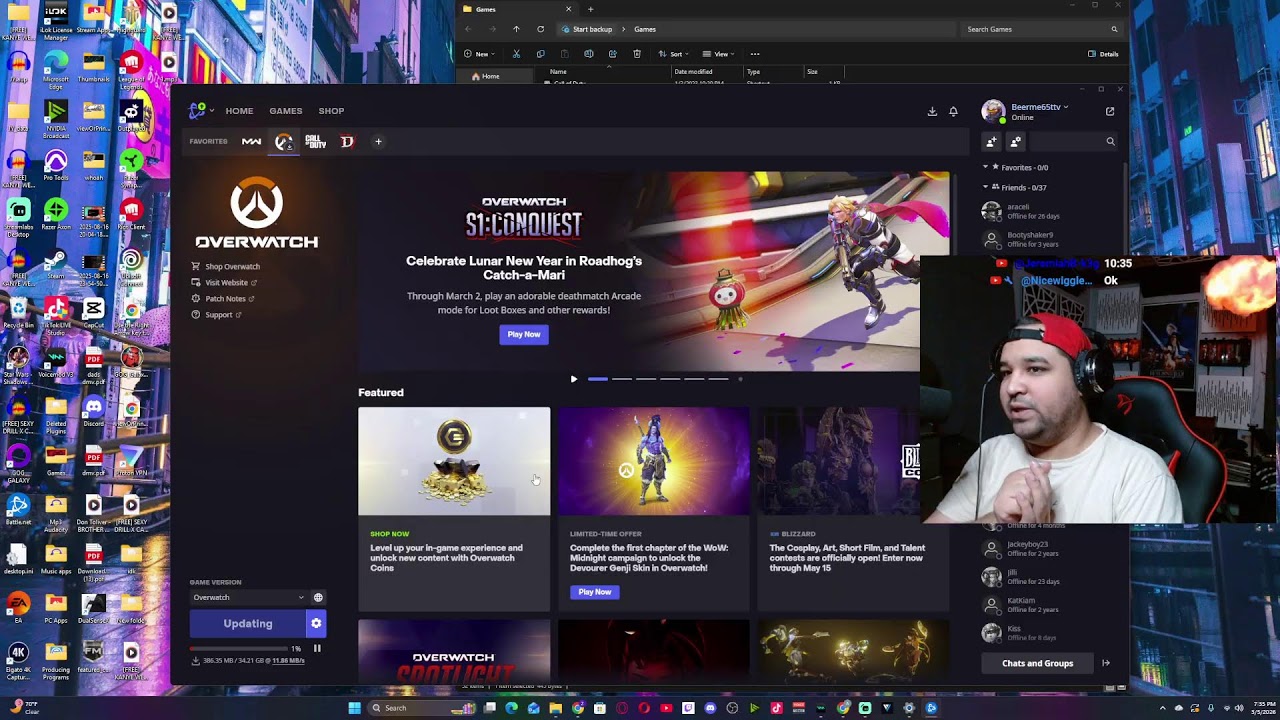This screenshot has width=1280, height=720.
Task: Click the Updating button for Overwatch
Action: coord(248,624)
